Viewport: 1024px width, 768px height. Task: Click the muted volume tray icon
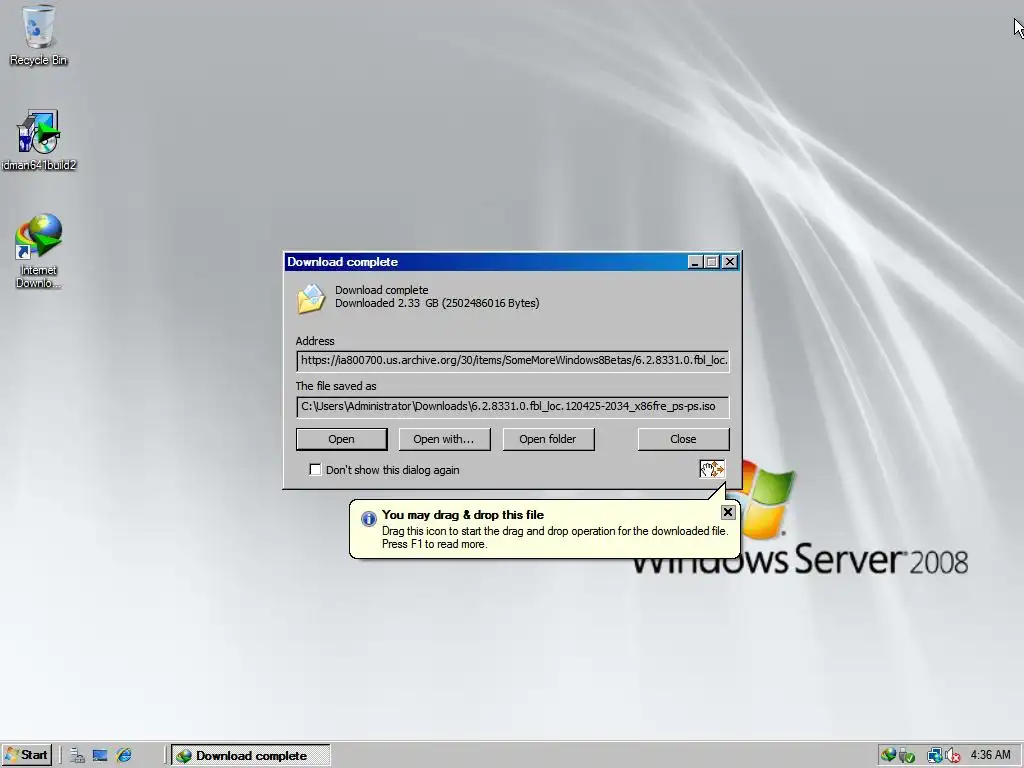pos(953,756)
